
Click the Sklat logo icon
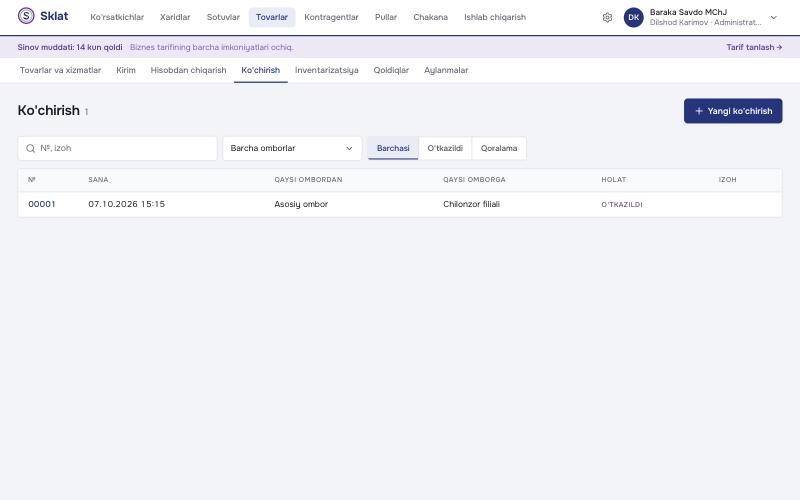tap(26, 16)
